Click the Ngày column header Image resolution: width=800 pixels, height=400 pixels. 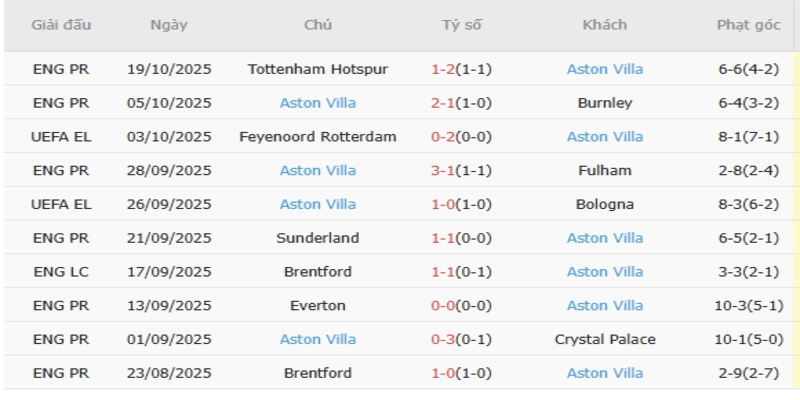pos(168,25)
